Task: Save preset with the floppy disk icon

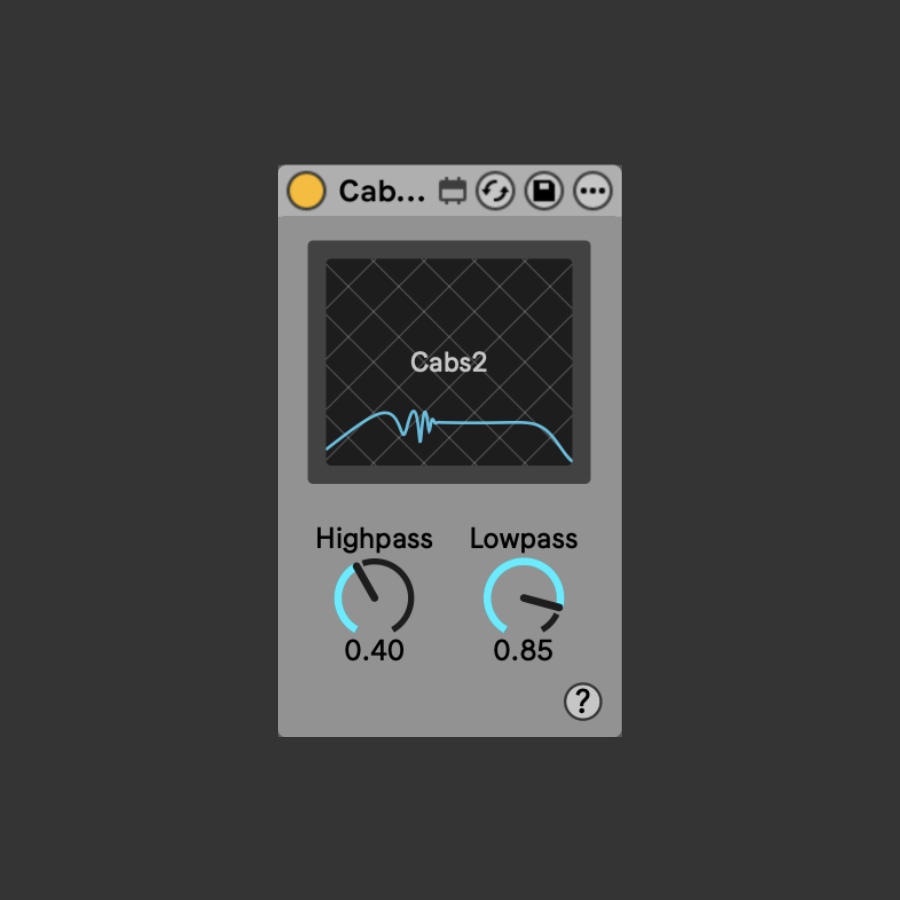Action: [x=544, y=191]
